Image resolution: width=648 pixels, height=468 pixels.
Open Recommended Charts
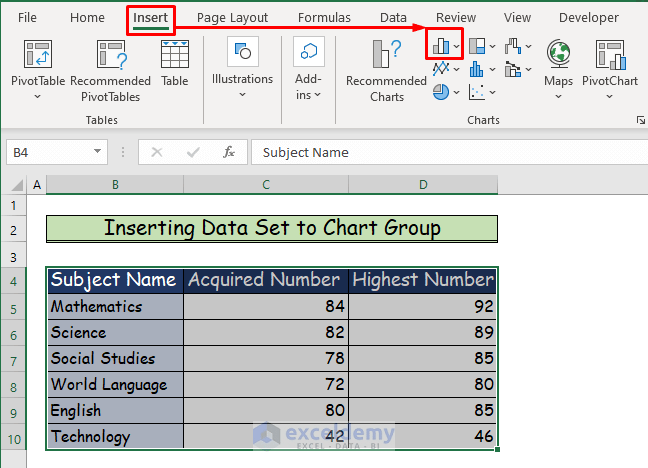(386, 71)
